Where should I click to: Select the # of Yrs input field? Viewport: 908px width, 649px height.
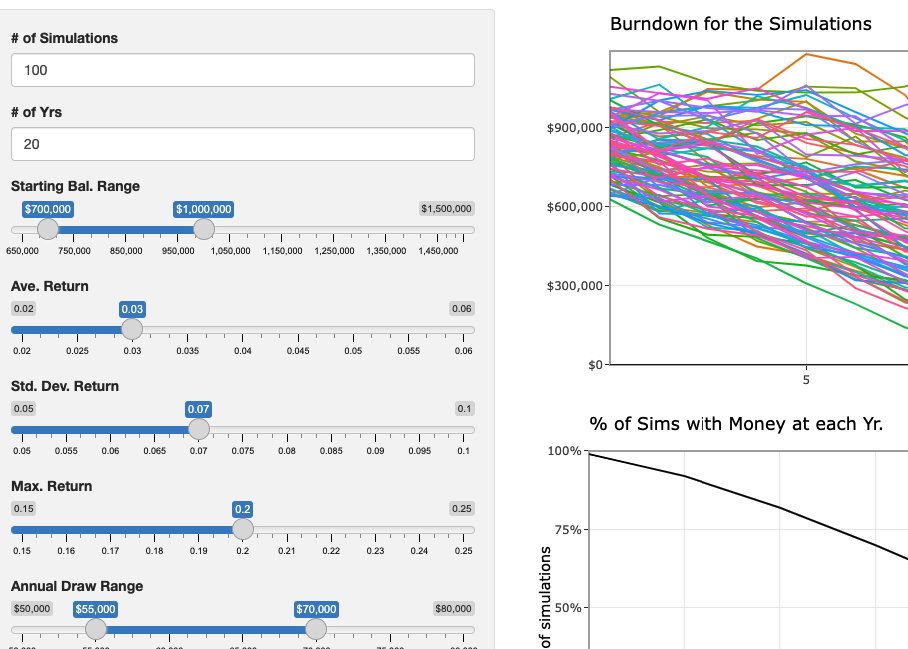coord(240,144)
